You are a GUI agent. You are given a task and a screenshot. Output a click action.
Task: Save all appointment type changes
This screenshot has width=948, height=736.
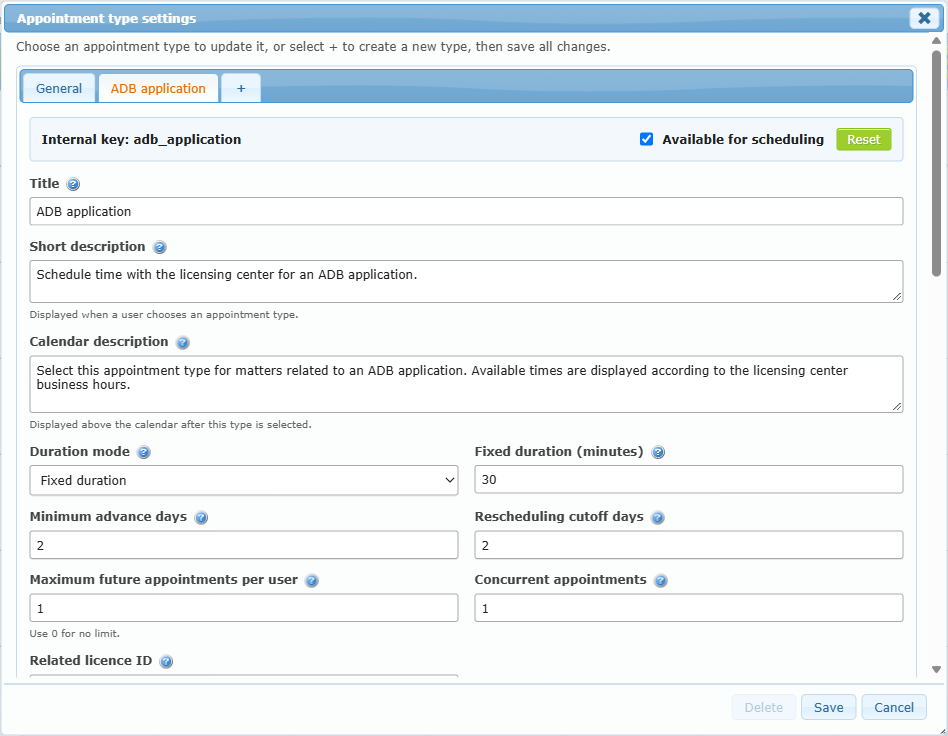828,708
